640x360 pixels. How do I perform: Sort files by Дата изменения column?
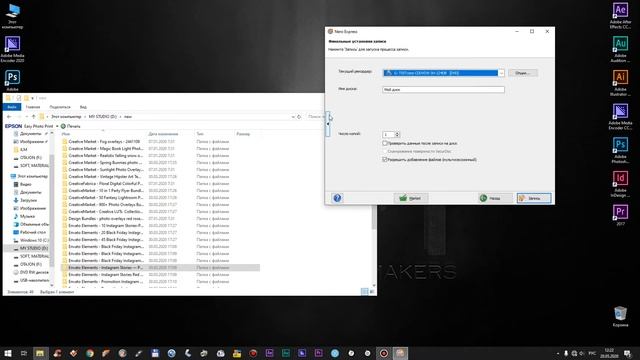163,134
